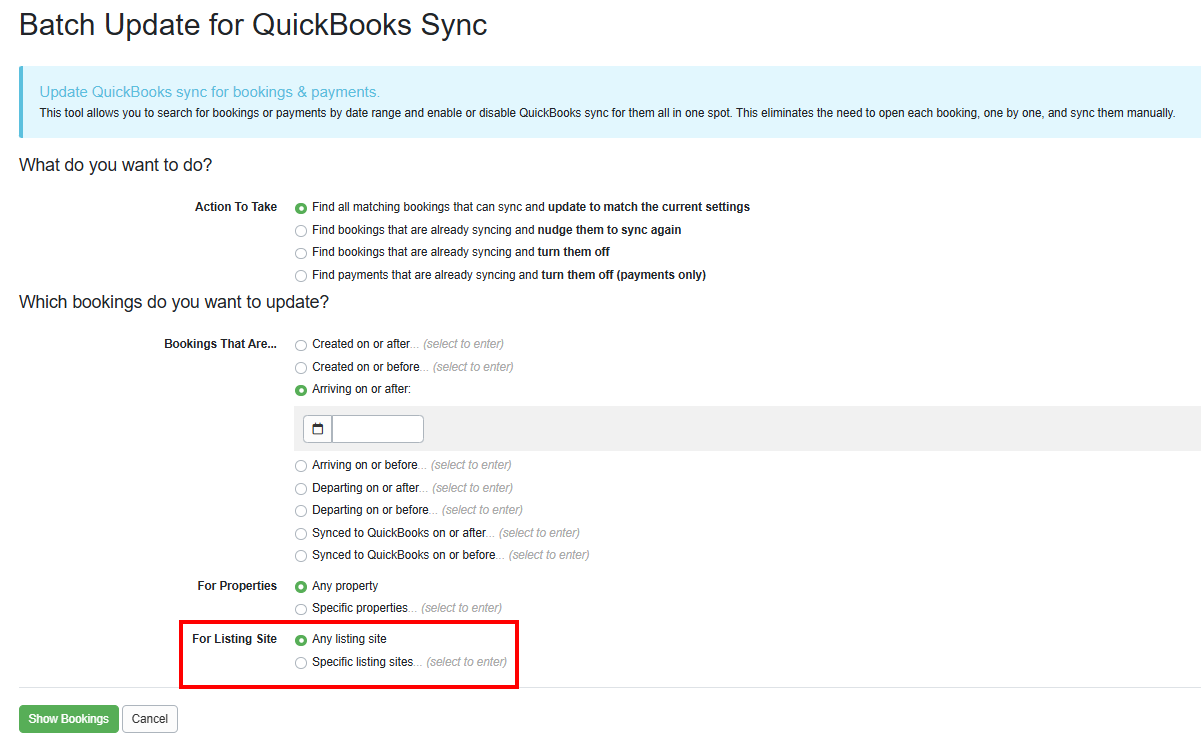Image resolution: width=1201 pixels, height=745 pixels.
Task: Open the calendar date picker icon
Action: coord(317,428)
